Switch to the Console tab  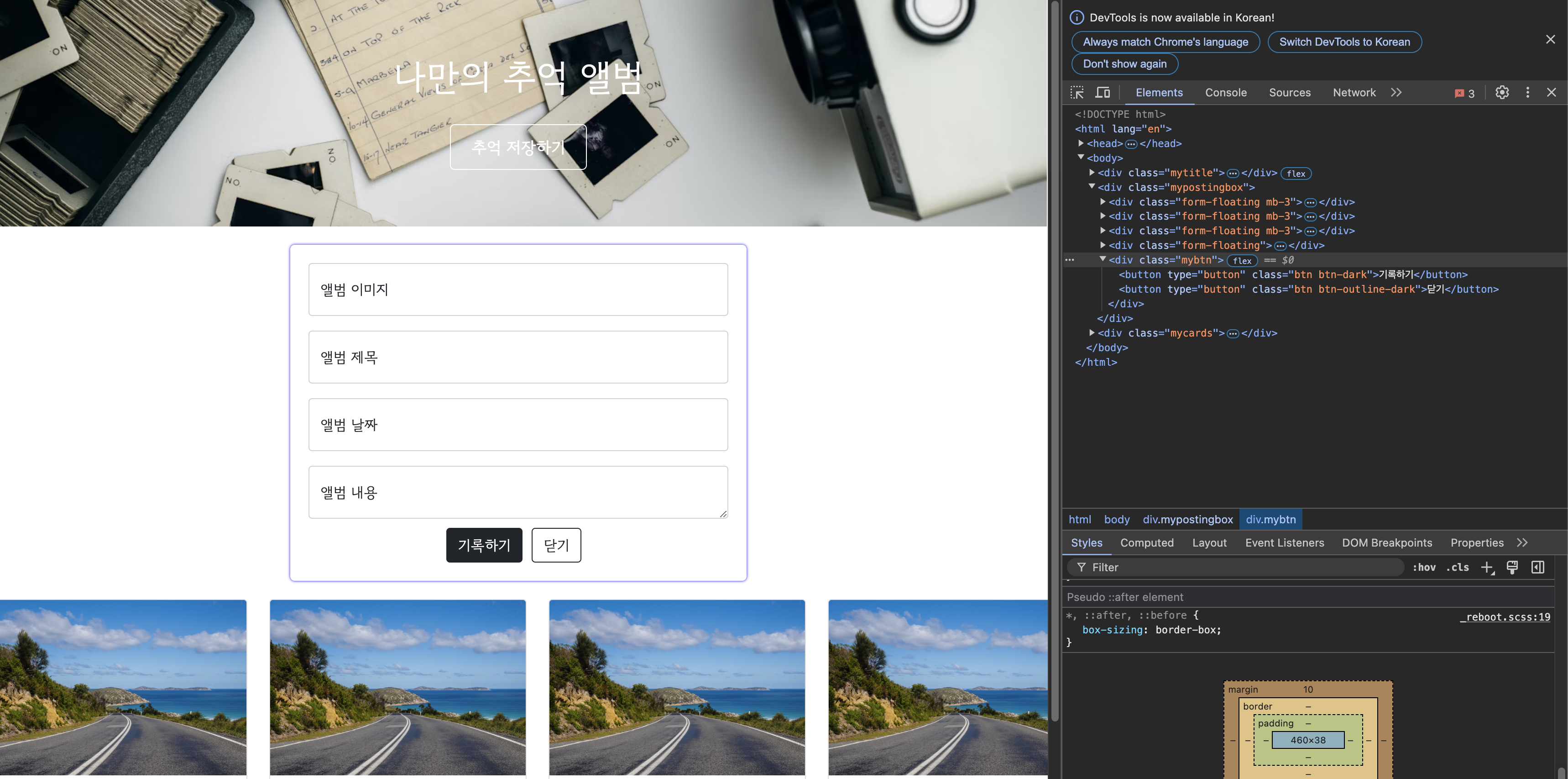click(1225, 93)
